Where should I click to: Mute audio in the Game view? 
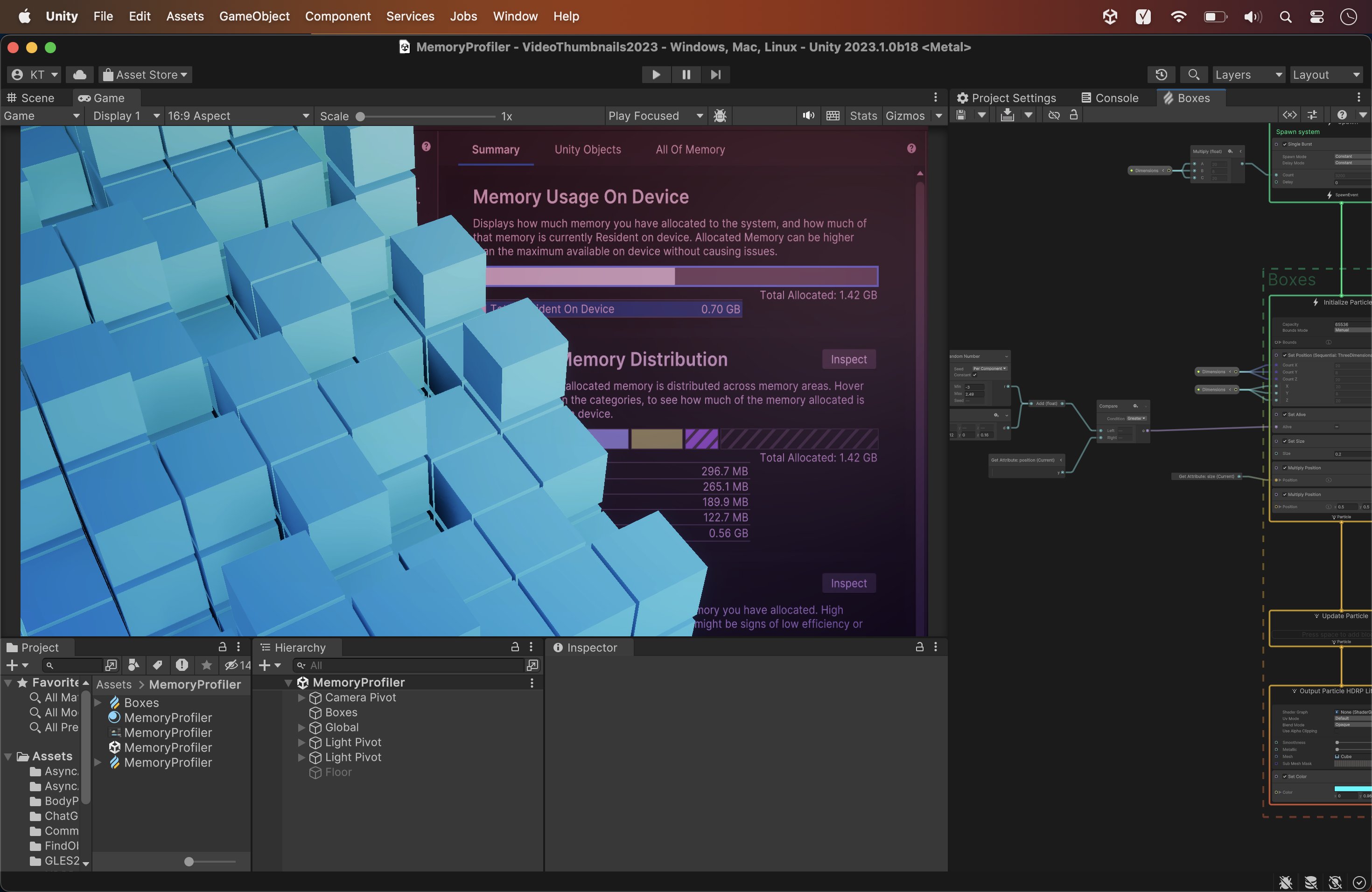click(x=808, y=116)
